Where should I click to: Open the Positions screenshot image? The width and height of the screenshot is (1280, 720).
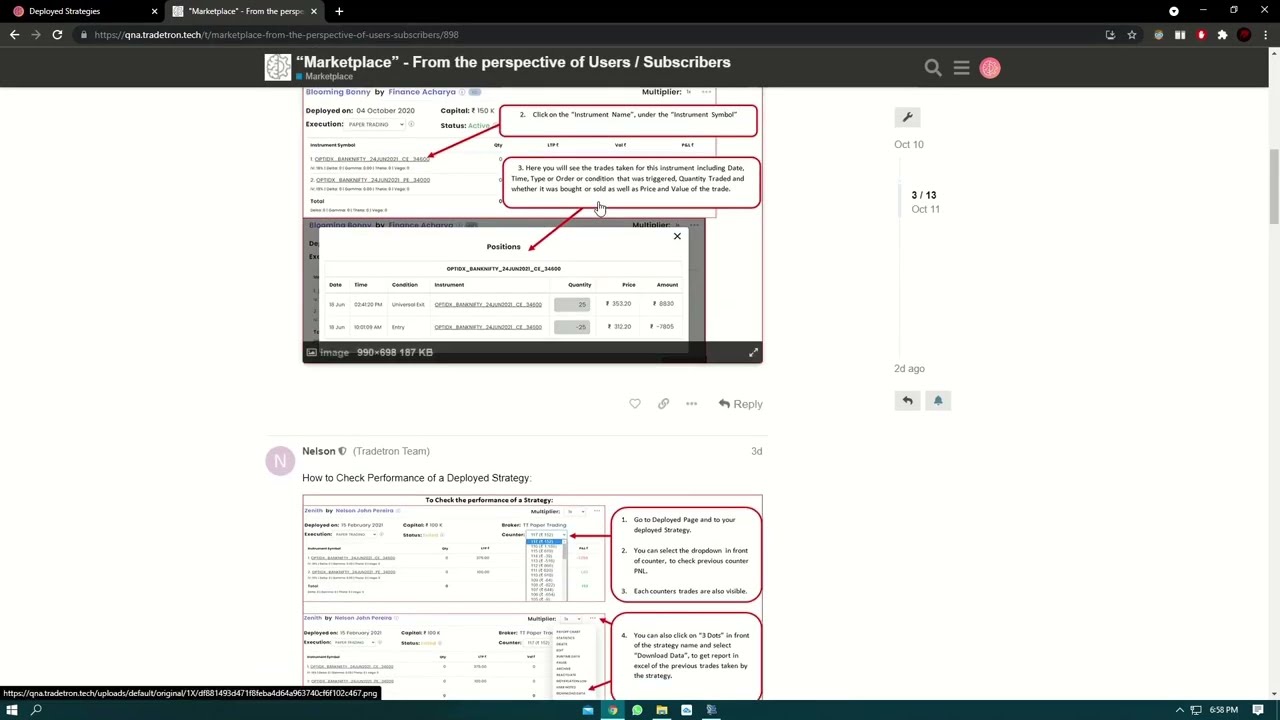click(532, 225)
